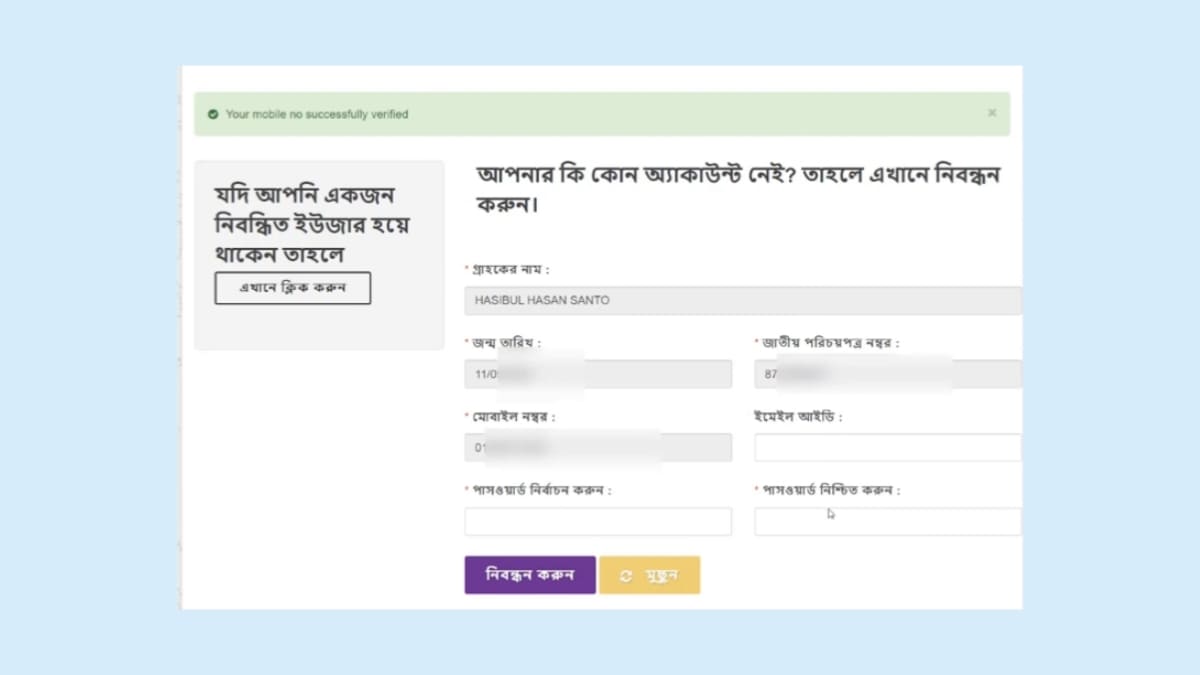This screenshot has height=675, width=1200.
Task: Click the green checkmark icon in the alert
Action: coord(212,114)
